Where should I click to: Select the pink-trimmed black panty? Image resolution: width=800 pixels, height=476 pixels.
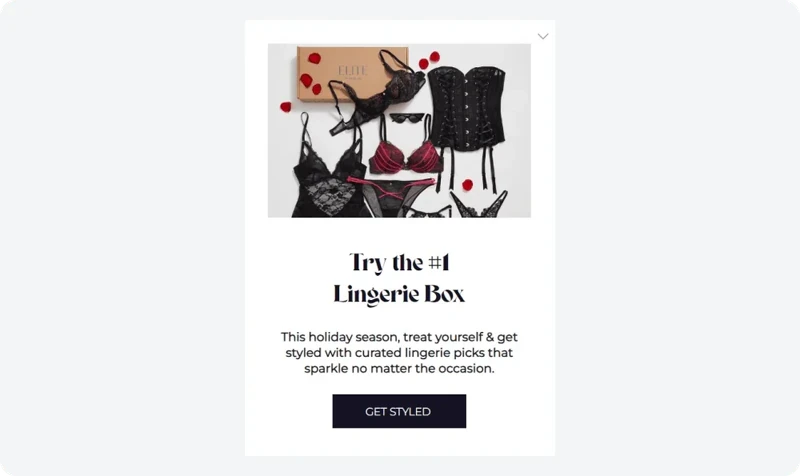pos(392,196)
